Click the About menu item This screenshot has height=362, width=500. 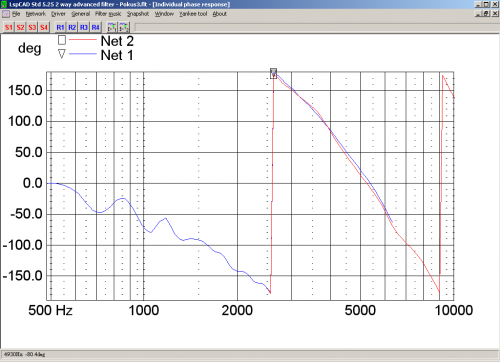(x=220, y=14)
